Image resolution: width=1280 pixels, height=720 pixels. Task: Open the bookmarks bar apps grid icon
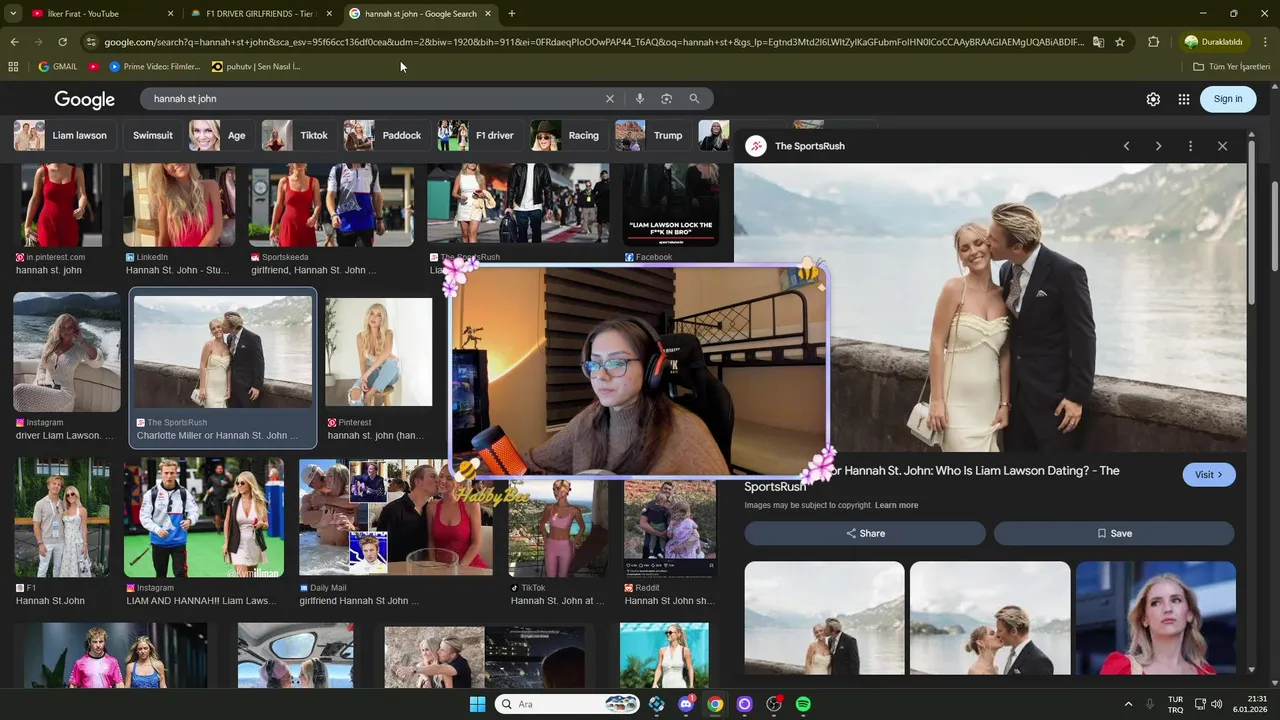[13, 67]
